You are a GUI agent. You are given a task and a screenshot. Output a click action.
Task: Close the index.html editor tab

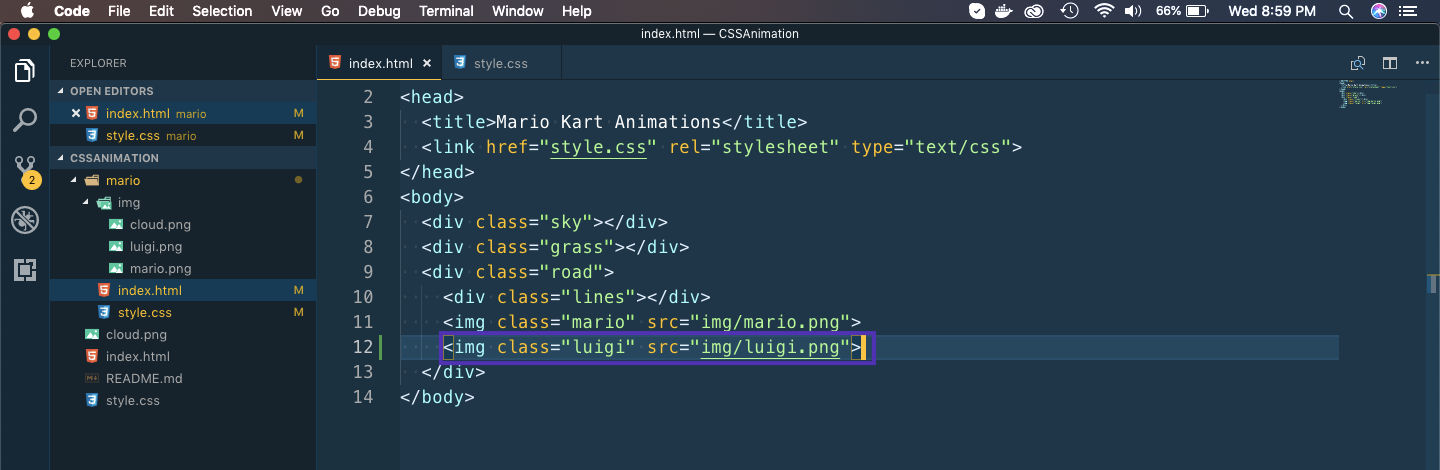pos(427,63)
